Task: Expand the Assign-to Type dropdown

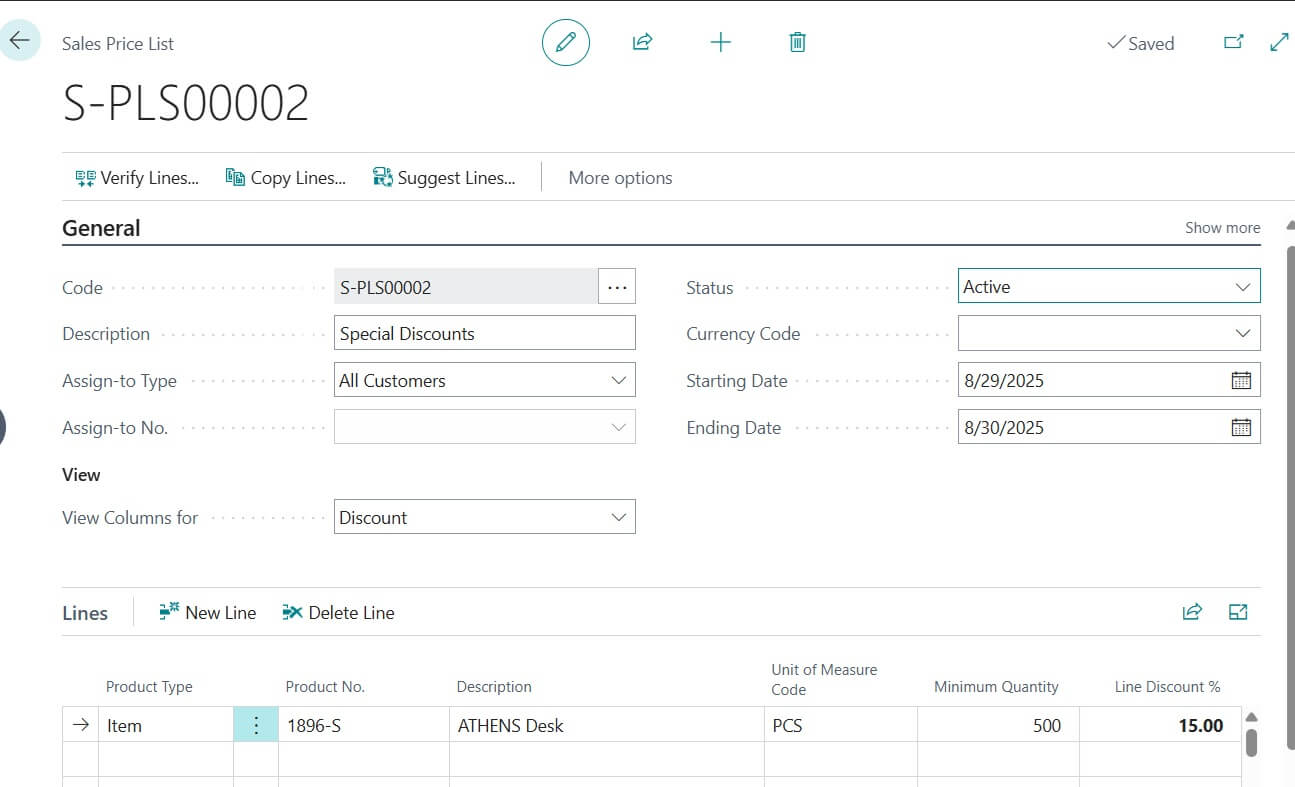Action: [x=620, y=380]
